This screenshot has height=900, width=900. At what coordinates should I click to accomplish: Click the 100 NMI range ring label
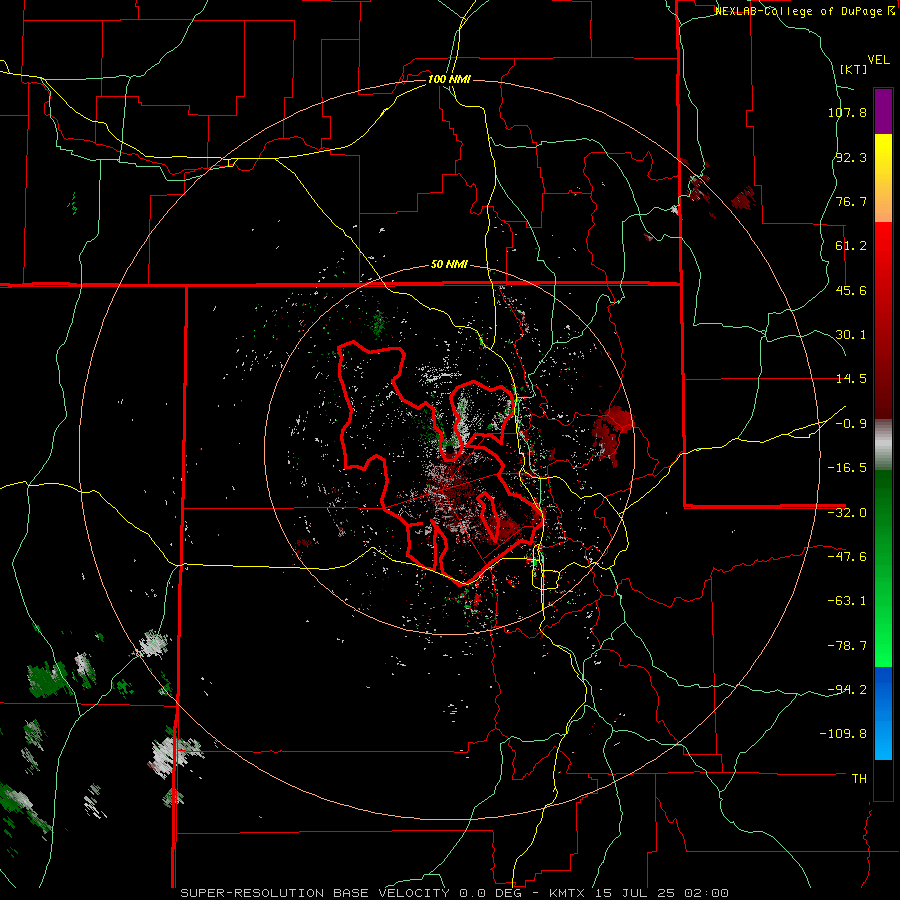(x=449, y=79)
